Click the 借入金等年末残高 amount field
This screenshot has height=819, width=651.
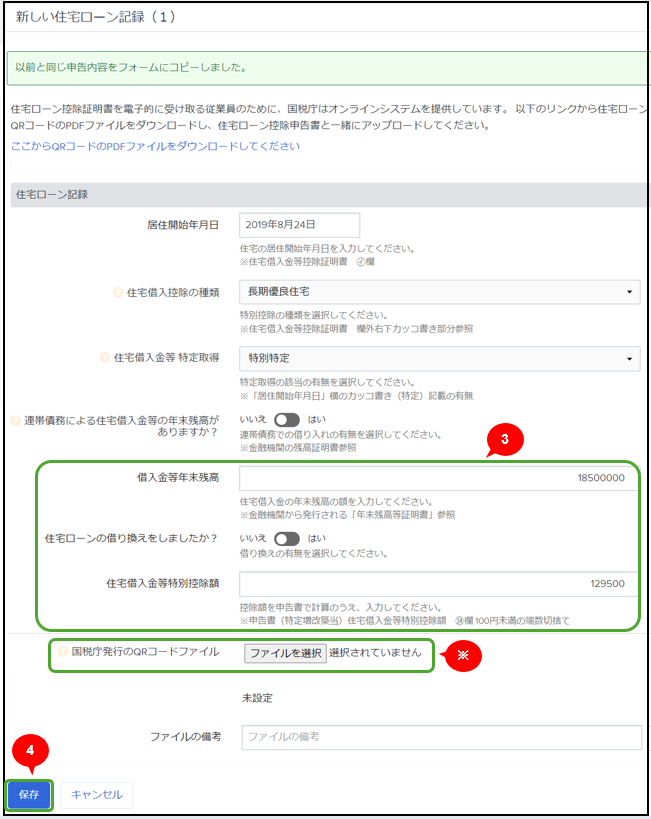point(438,478)
